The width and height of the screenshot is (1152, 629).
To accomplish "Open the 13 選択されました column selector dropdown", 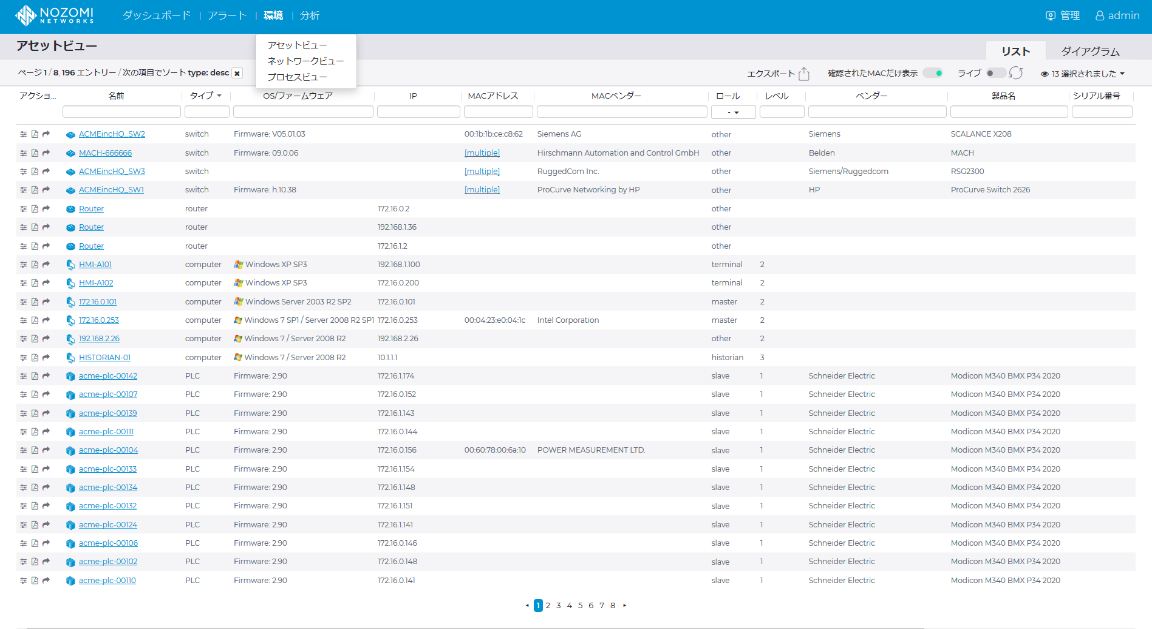I will point(1083,73).
